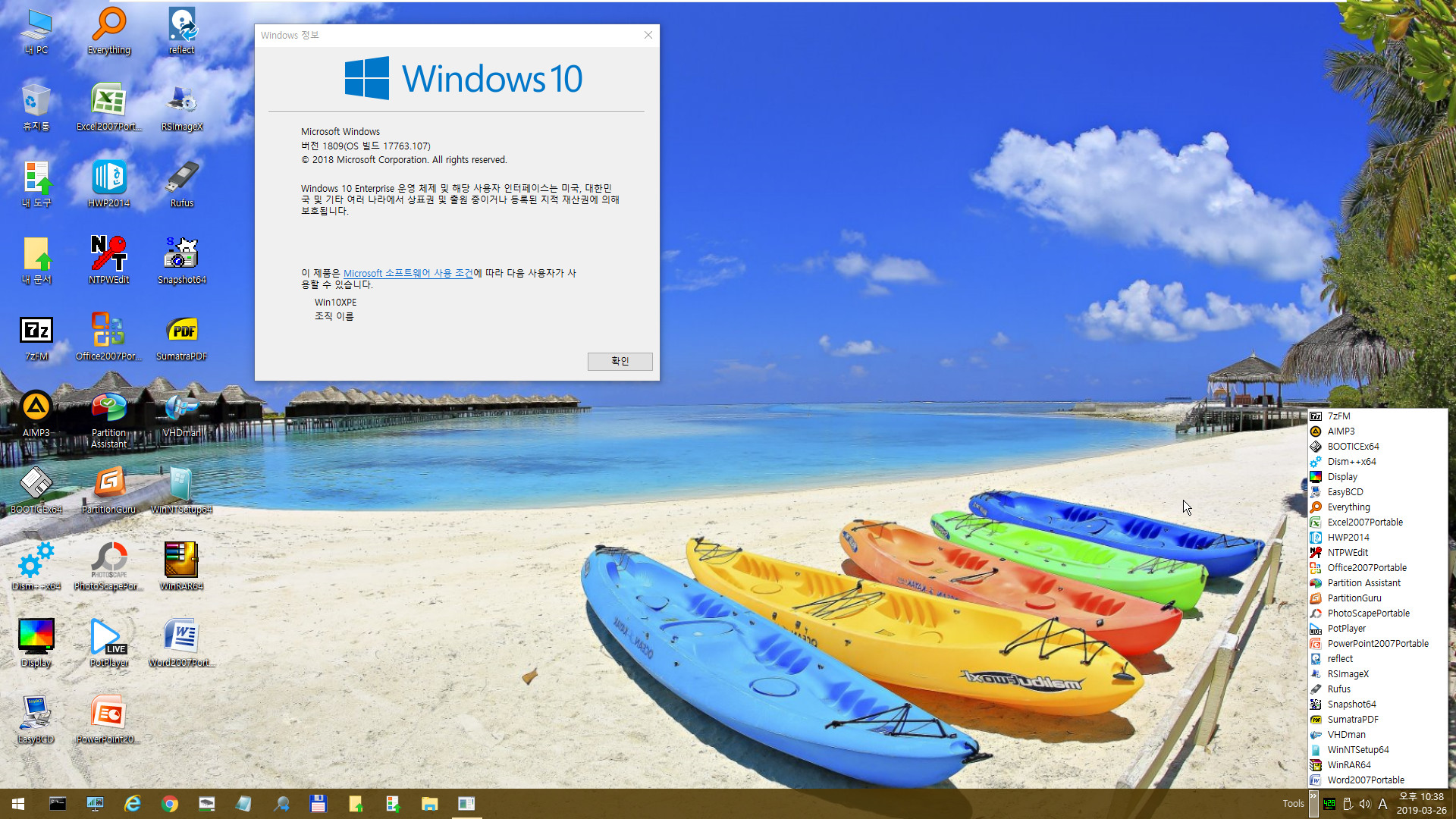The width and height of the screenshot is (1456, 819).
Task: Open the BOOTICEx64 desktop icon
Action: point(36,491)
